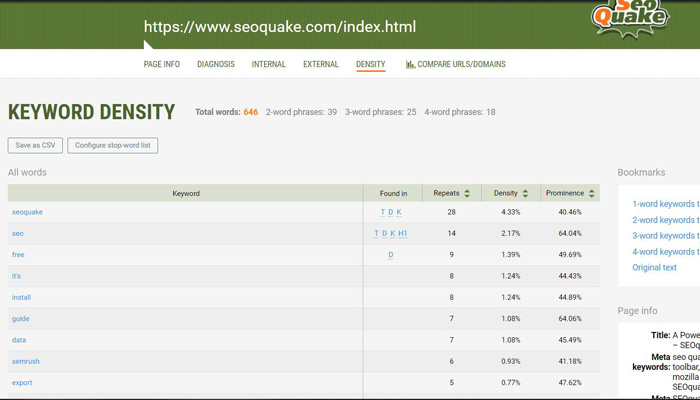Click the it's keyword link
The image size is (700, 400).
click(16, 276)
